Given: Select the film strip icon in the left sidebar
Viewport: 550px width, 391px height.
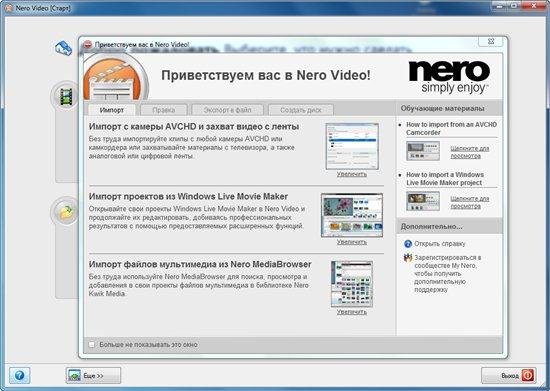Looking at the screenshot, I should [x=66, y=96].
